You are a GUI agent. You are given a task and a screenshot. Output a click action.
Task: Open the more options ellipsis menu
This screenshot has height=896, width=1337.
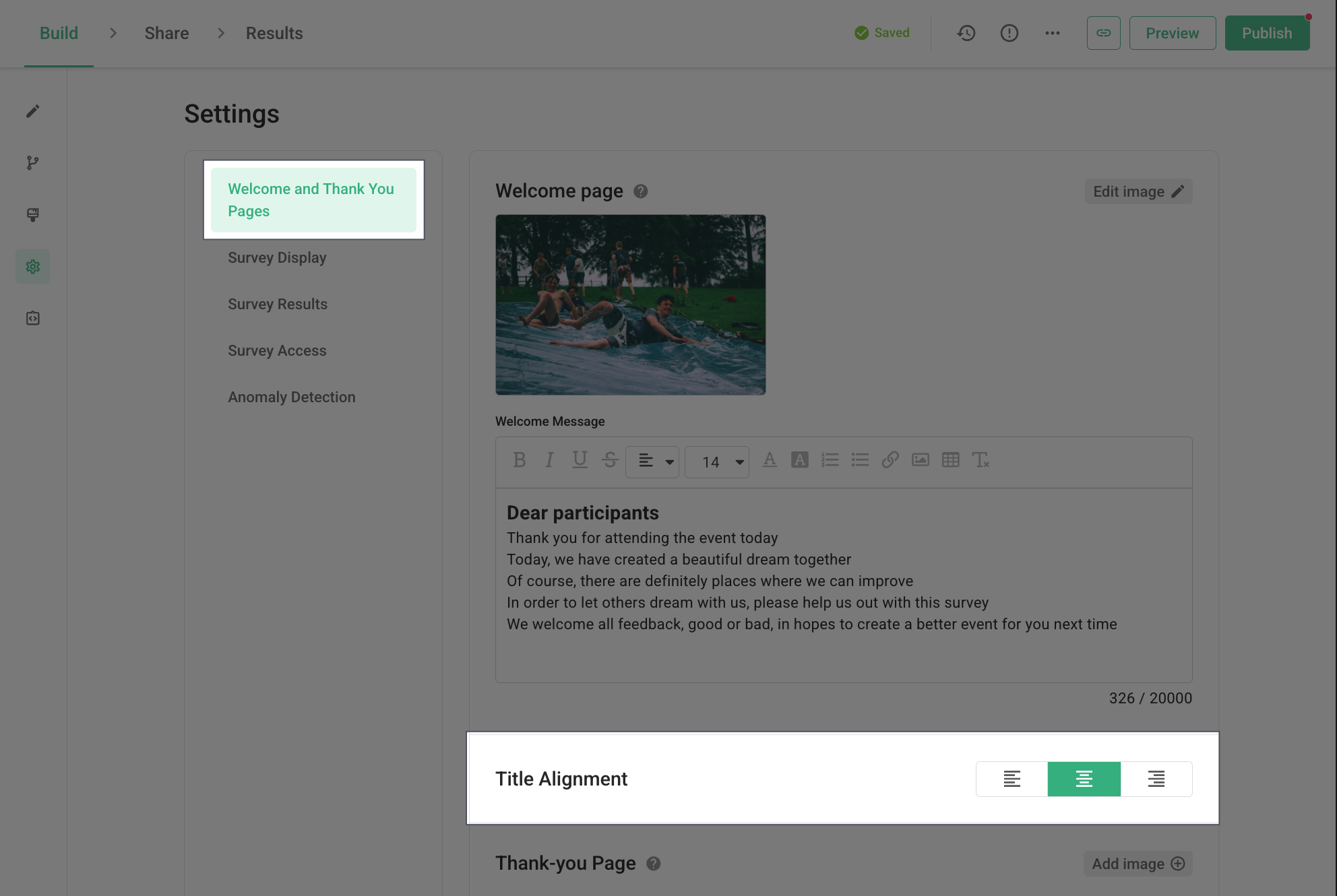[1052, 32]
